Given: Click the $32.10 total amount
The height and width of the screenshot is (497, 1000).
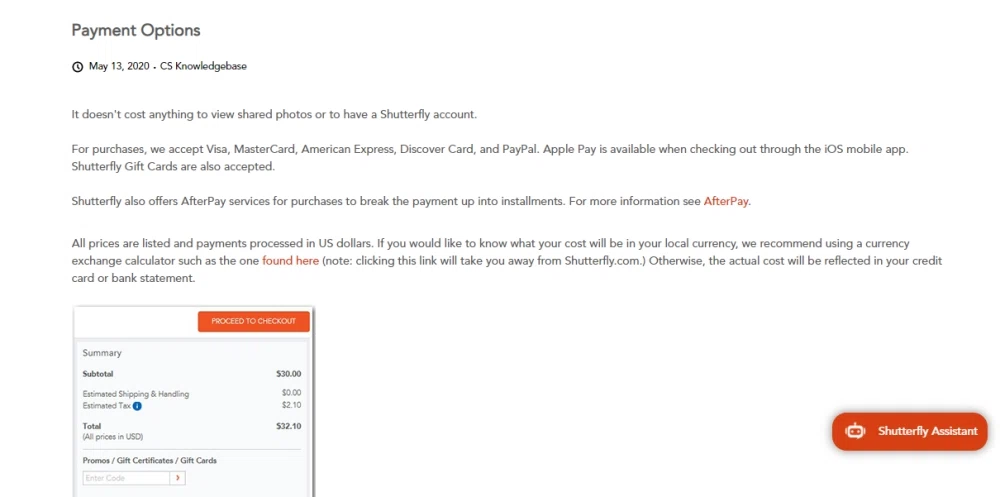Looking at the screenshot, I should pyautogui.click(x=289, y=426).
